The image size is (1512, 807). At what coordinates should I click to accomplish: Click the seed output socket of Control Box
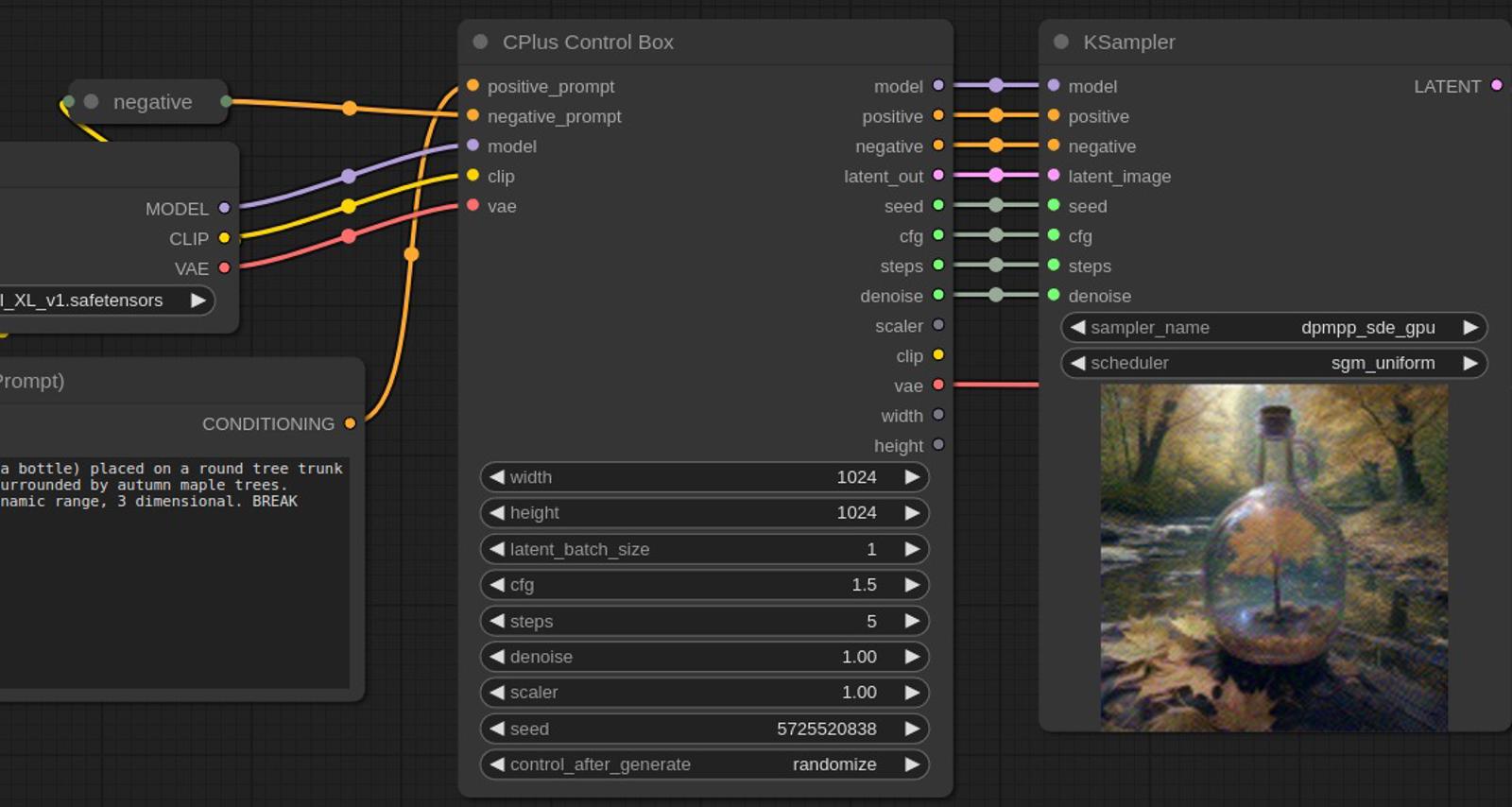click(x=938, y=205)
